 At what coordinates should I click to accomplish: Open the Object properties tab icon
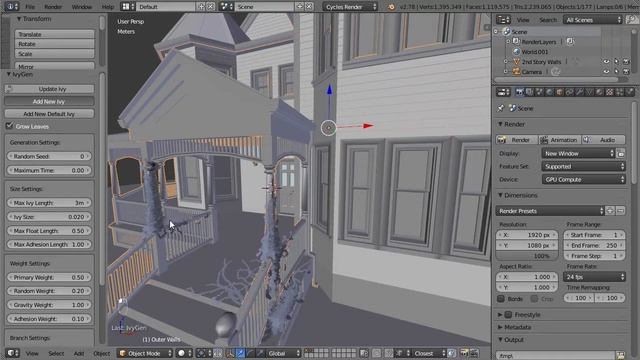pos(559,92)
